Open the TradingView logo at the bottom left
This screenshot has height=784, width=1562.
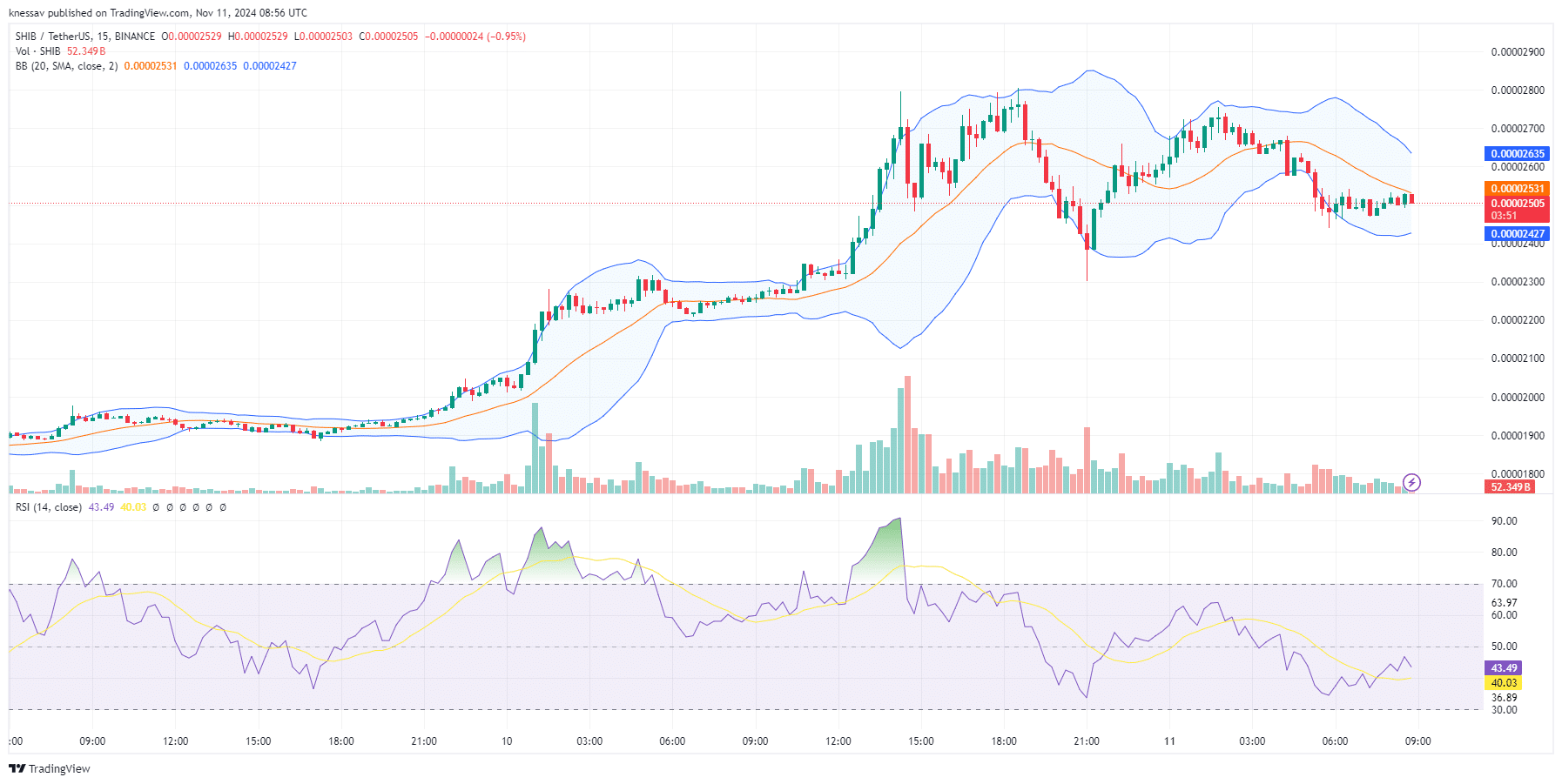[50, 768]
